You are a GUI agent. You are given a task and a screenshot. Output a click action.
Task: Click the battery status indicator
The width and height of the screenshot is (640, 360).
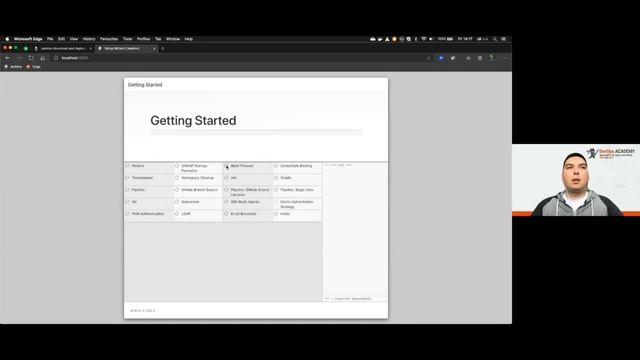446,39
